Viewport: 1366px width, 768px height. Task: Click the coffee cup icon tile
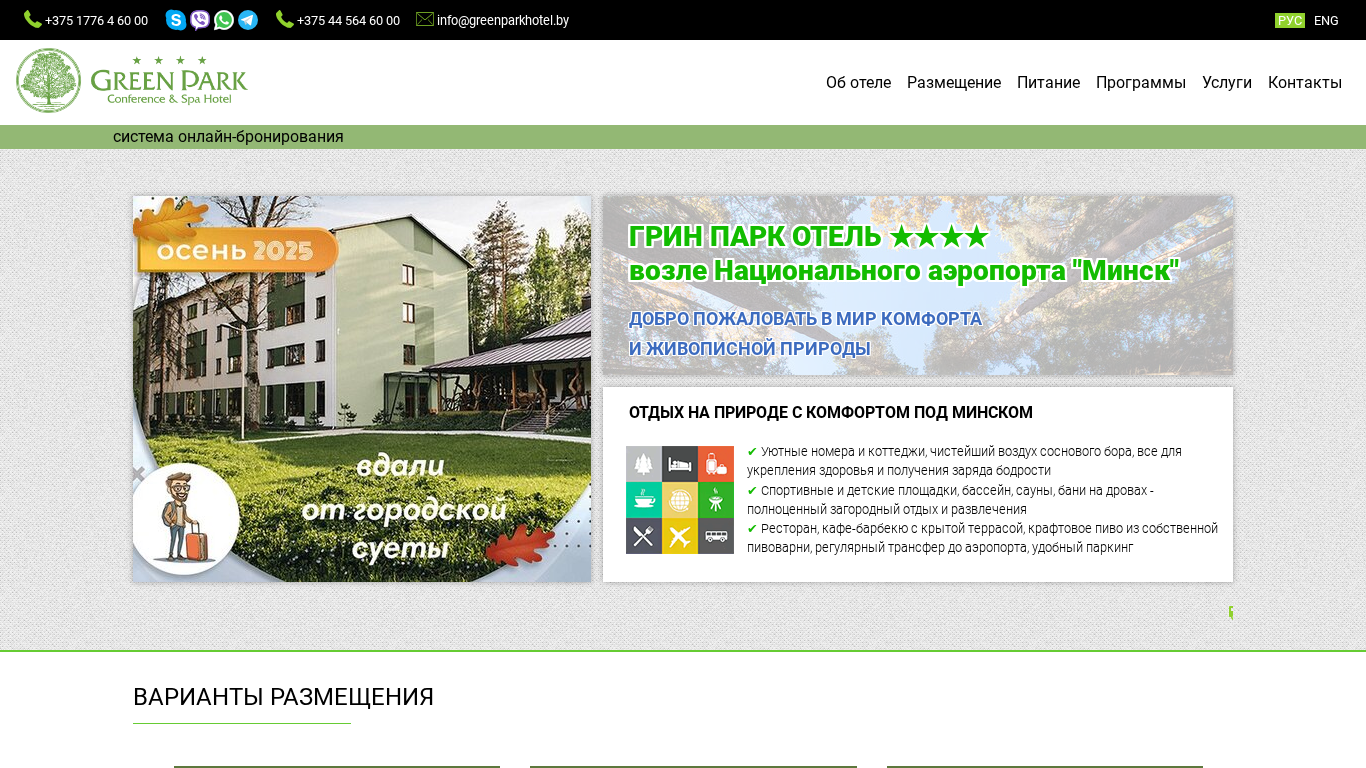(x=644, y=500)
